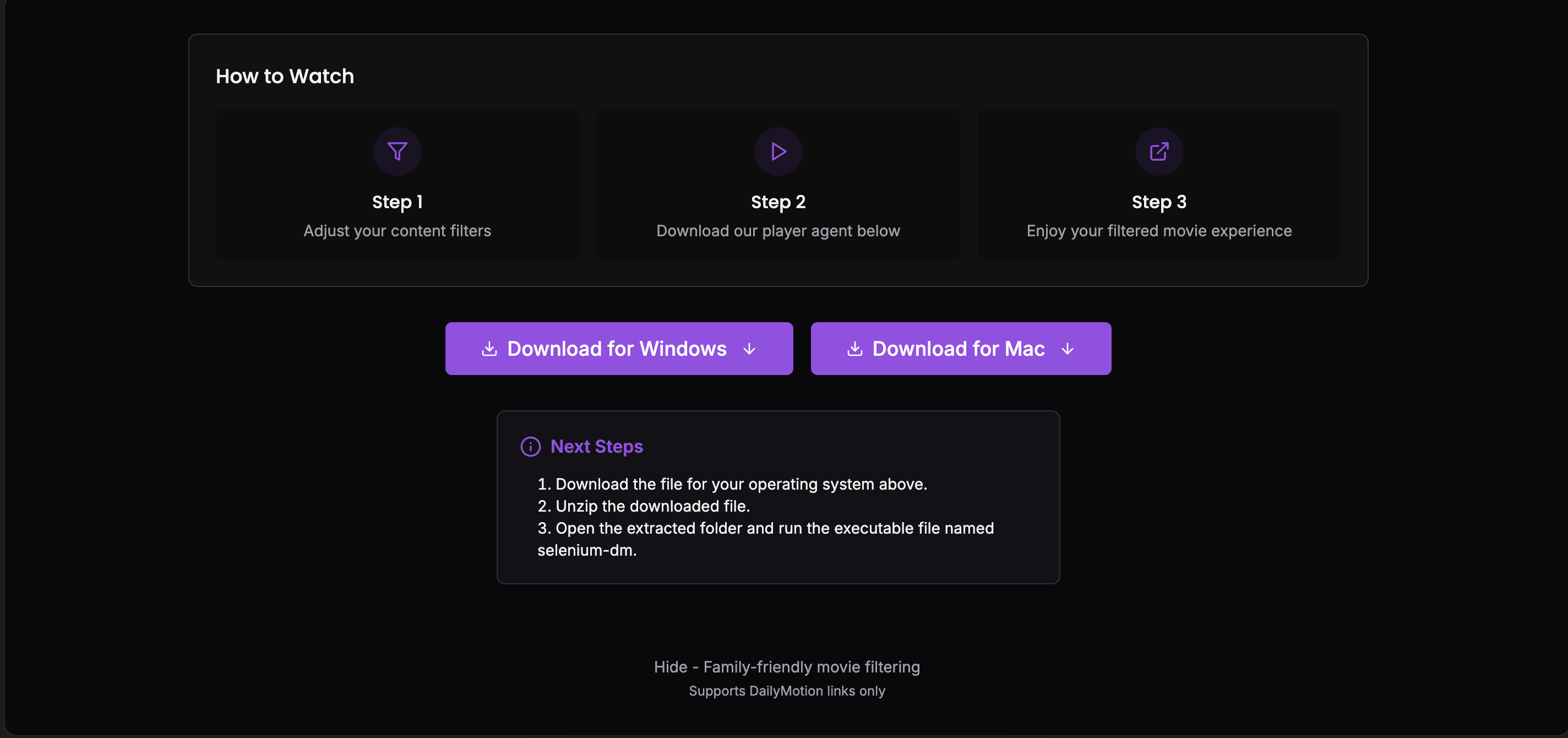
Task: Click the Enjoy your filtered movie experience text
Action: [1159, 231]
